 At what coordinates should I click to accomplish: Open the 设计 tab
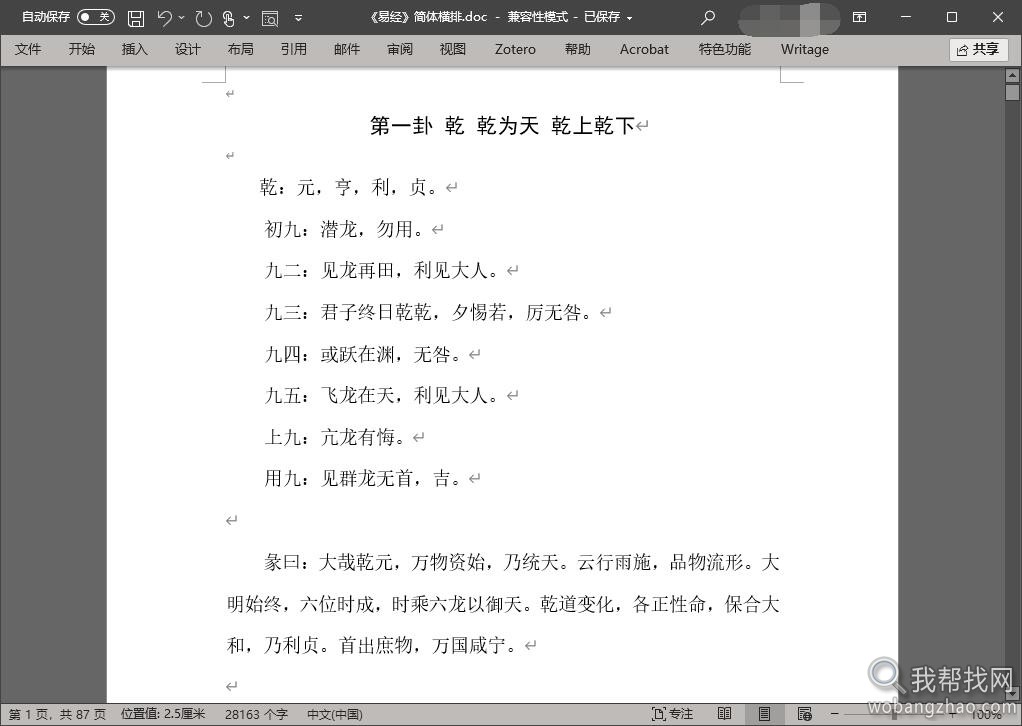pos(188,50)
